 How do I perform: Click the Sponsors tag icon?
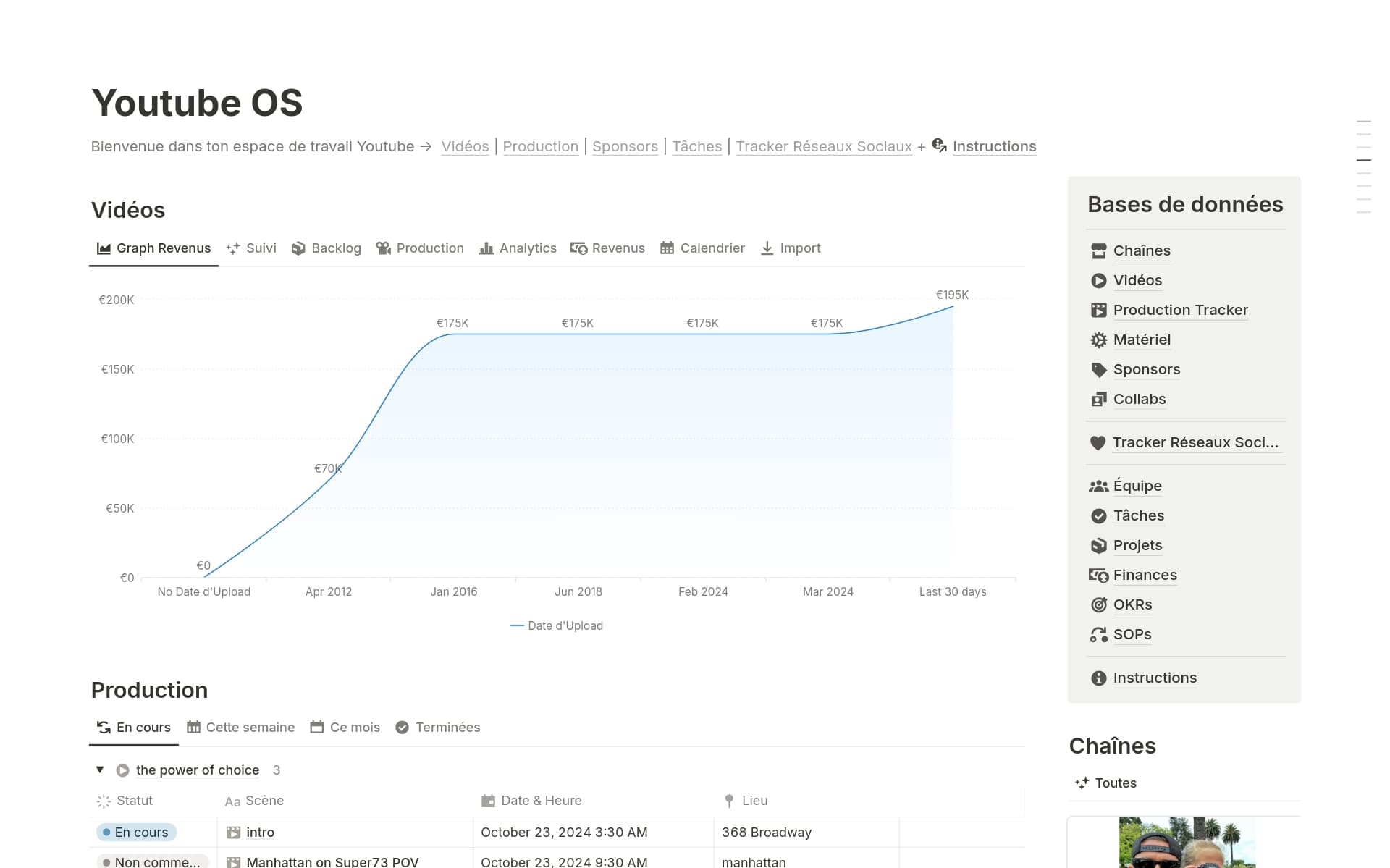coord(1098,370)
